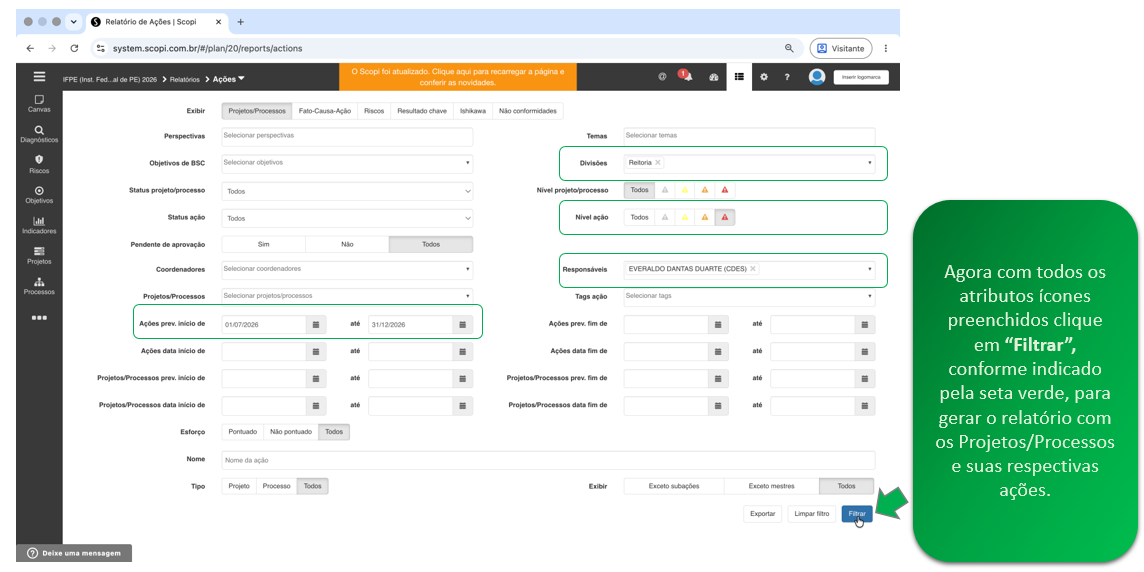Choose Exceto subações display option
The width and height of the screenshot is (1144, 572).
674,486
